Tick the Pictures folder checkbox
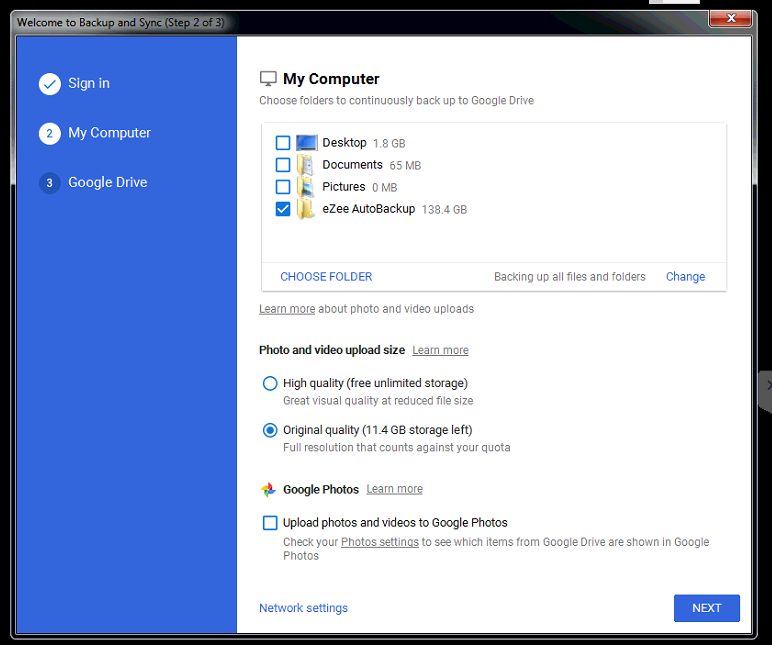772x645 pixels. [x=283, y=187]
